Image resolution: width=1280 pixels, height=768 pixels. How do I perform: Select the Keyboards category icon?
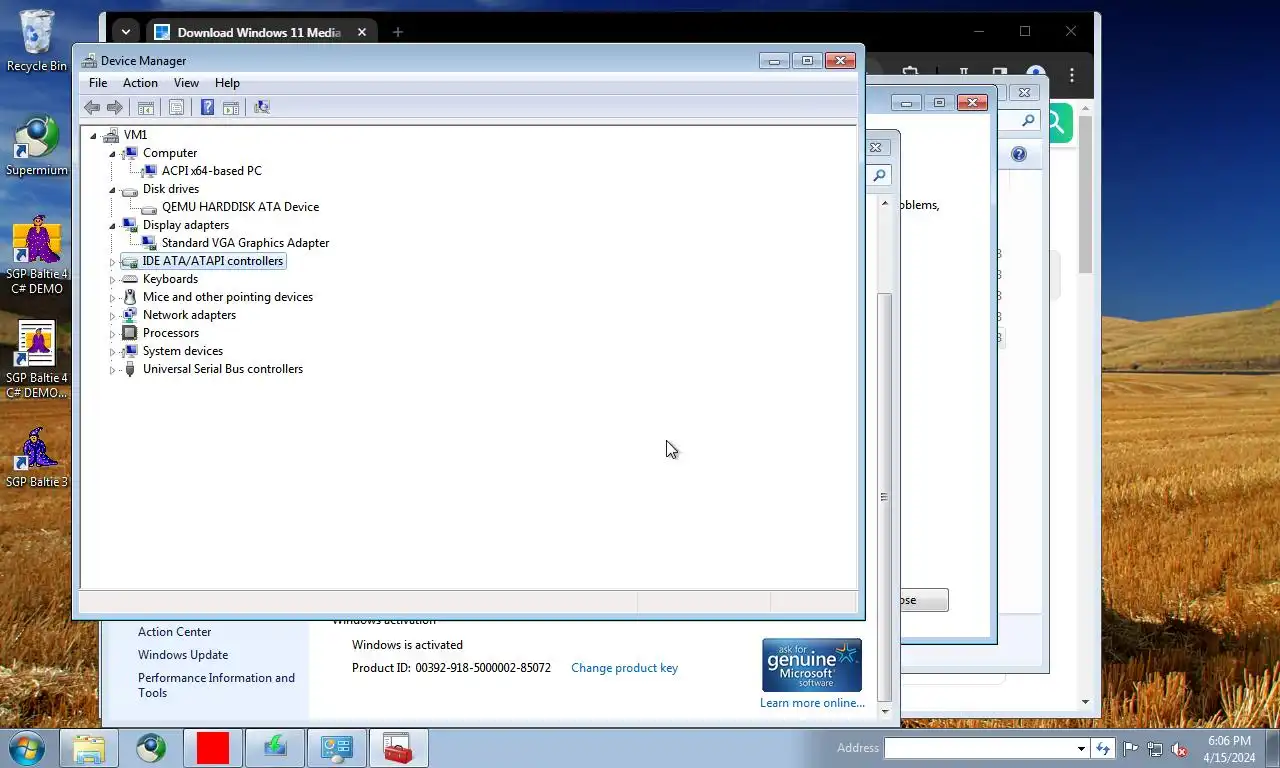[x=129, y=279]
